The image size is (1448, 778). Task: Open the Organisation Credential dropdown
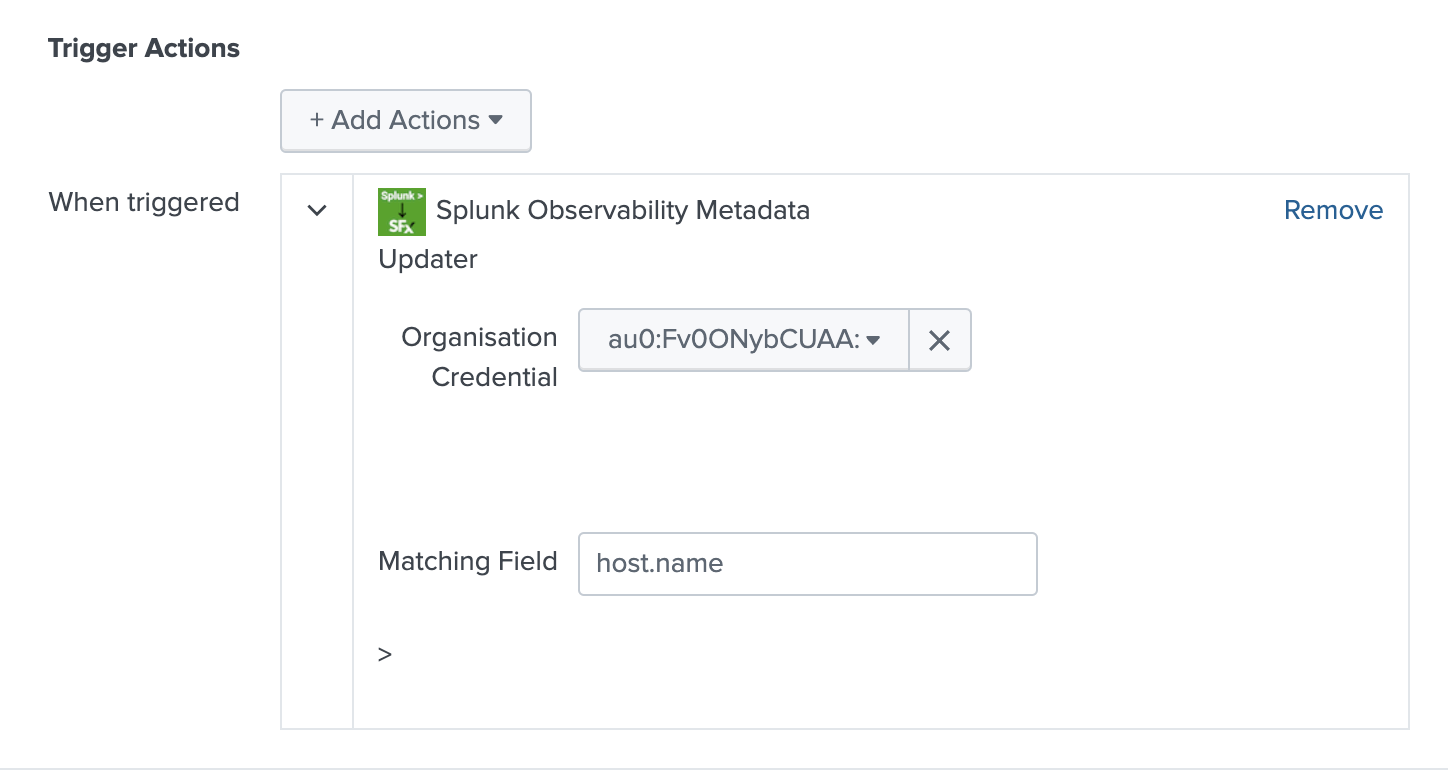coord(744,340)
